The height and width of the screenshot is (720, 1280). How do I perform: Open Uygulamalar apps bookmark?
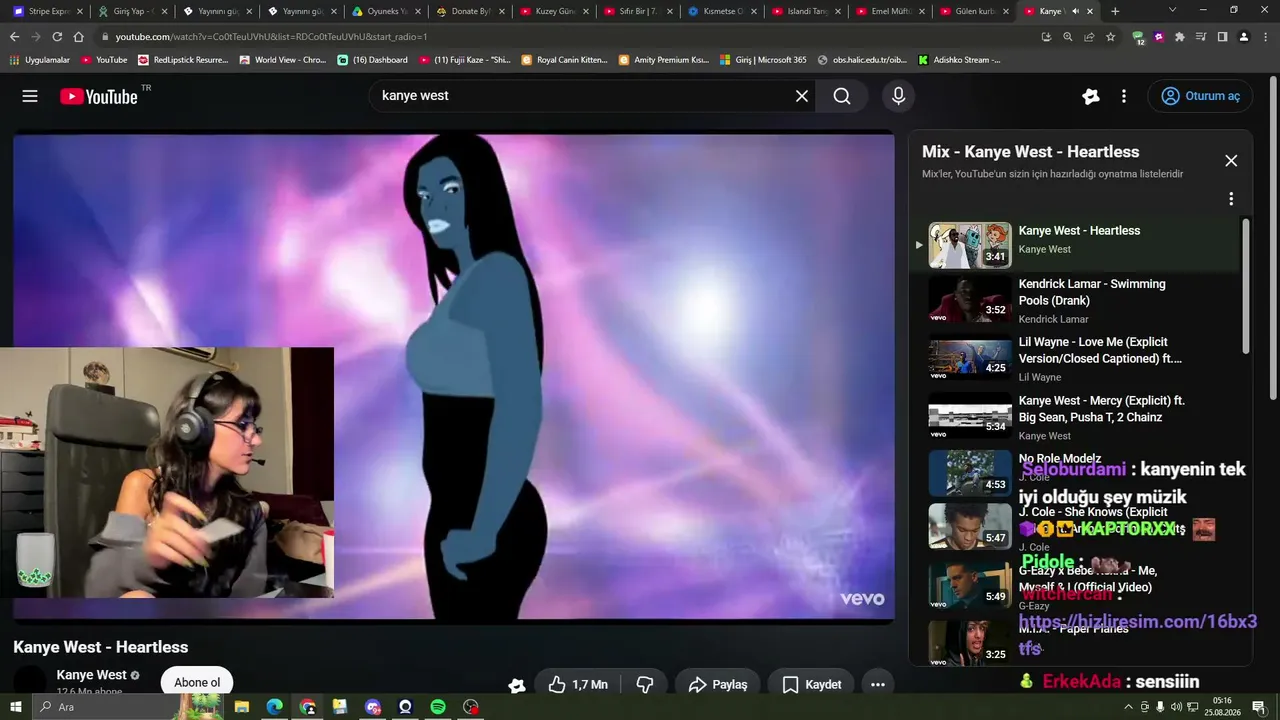[x=40, y=60]
